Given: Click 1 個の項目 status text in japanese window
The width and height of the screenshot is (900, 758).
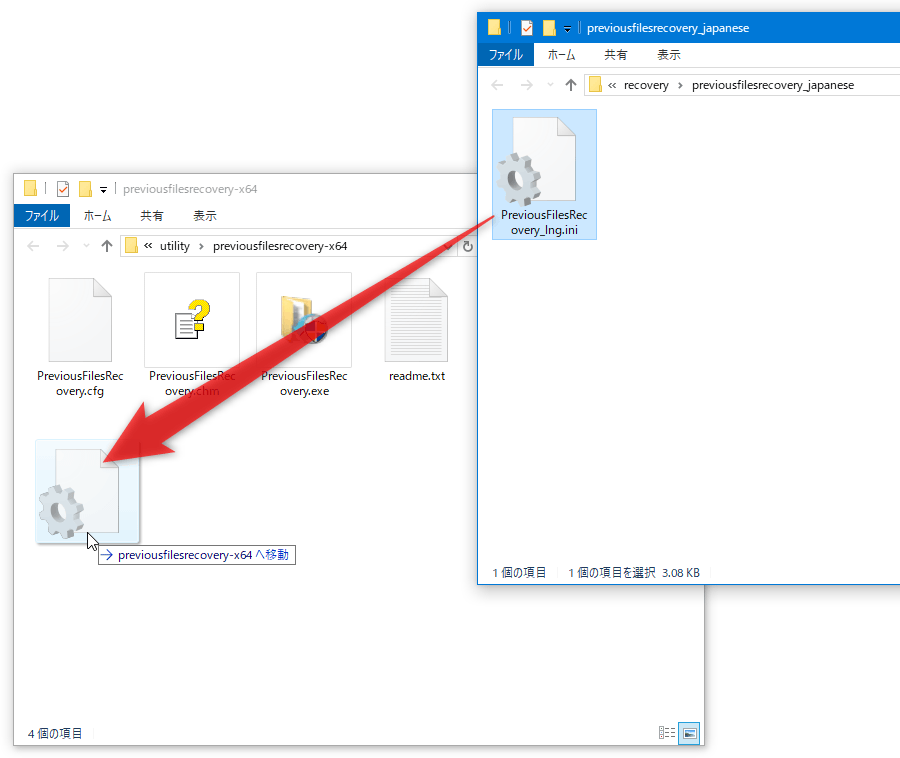Looking at the screenshot, I should 519,573.
